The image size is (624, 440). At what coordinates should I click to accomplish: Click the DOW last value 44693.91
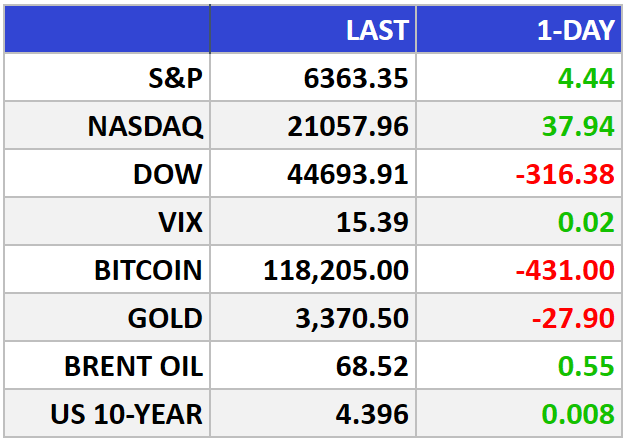pos(348,174)
